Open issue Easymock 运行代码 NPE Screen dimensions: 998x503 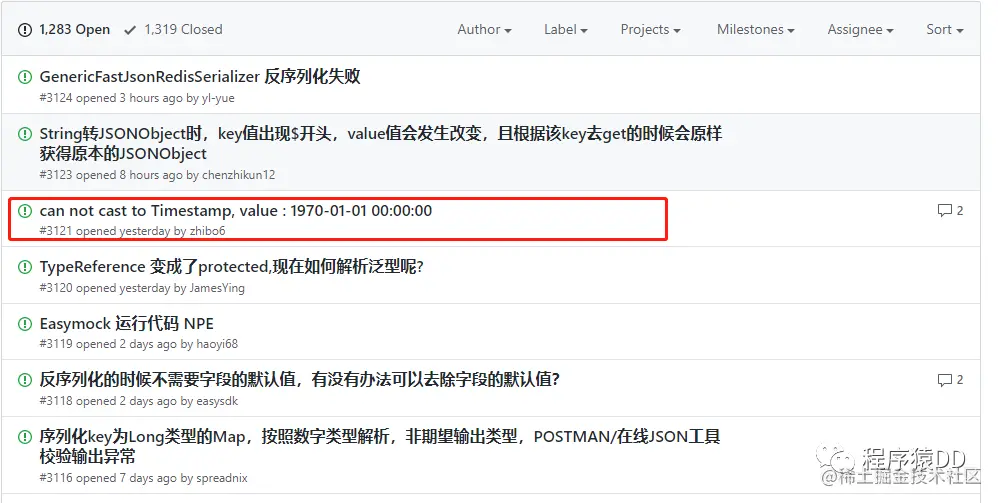(127, 323)
